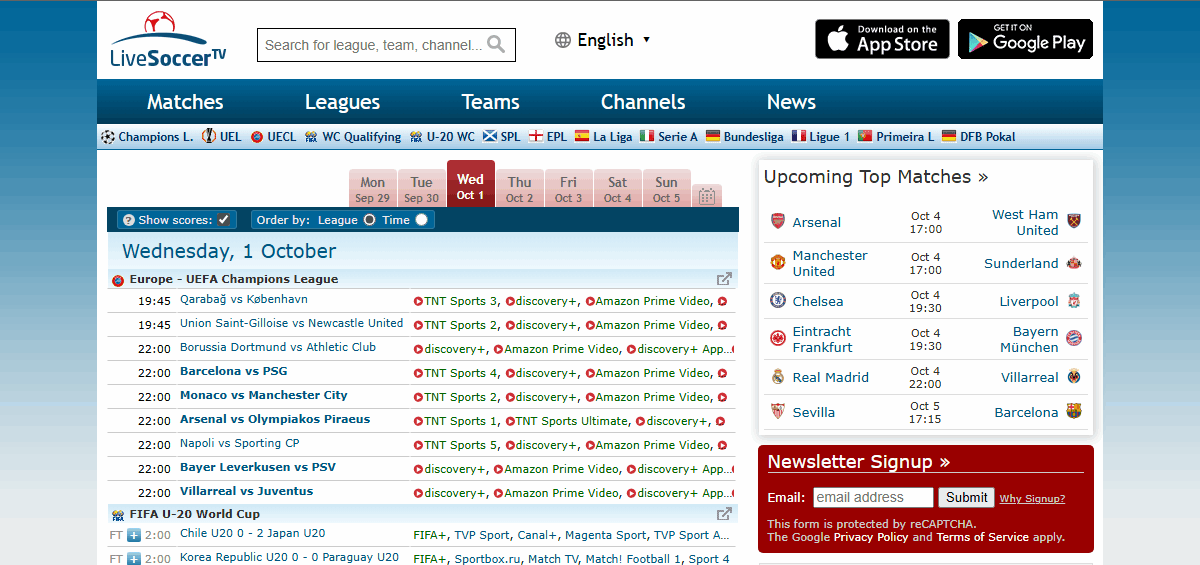This screenshot has width=1200, height=565.
Task: Click the newsletter email address field
Action: pos(872,497)
